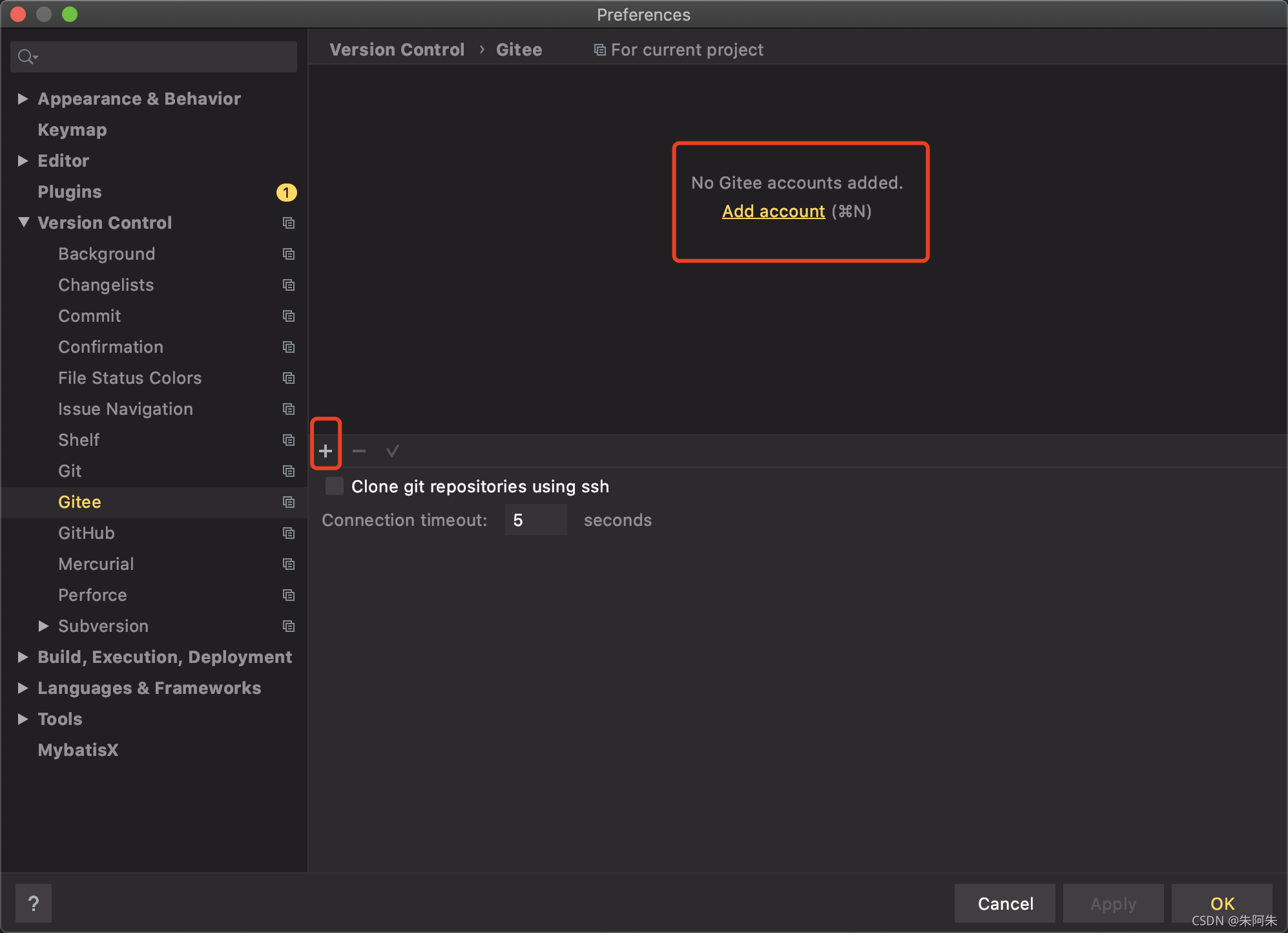Click the minus remove account icon
1288x933 pixels.
tap(359, 450)
